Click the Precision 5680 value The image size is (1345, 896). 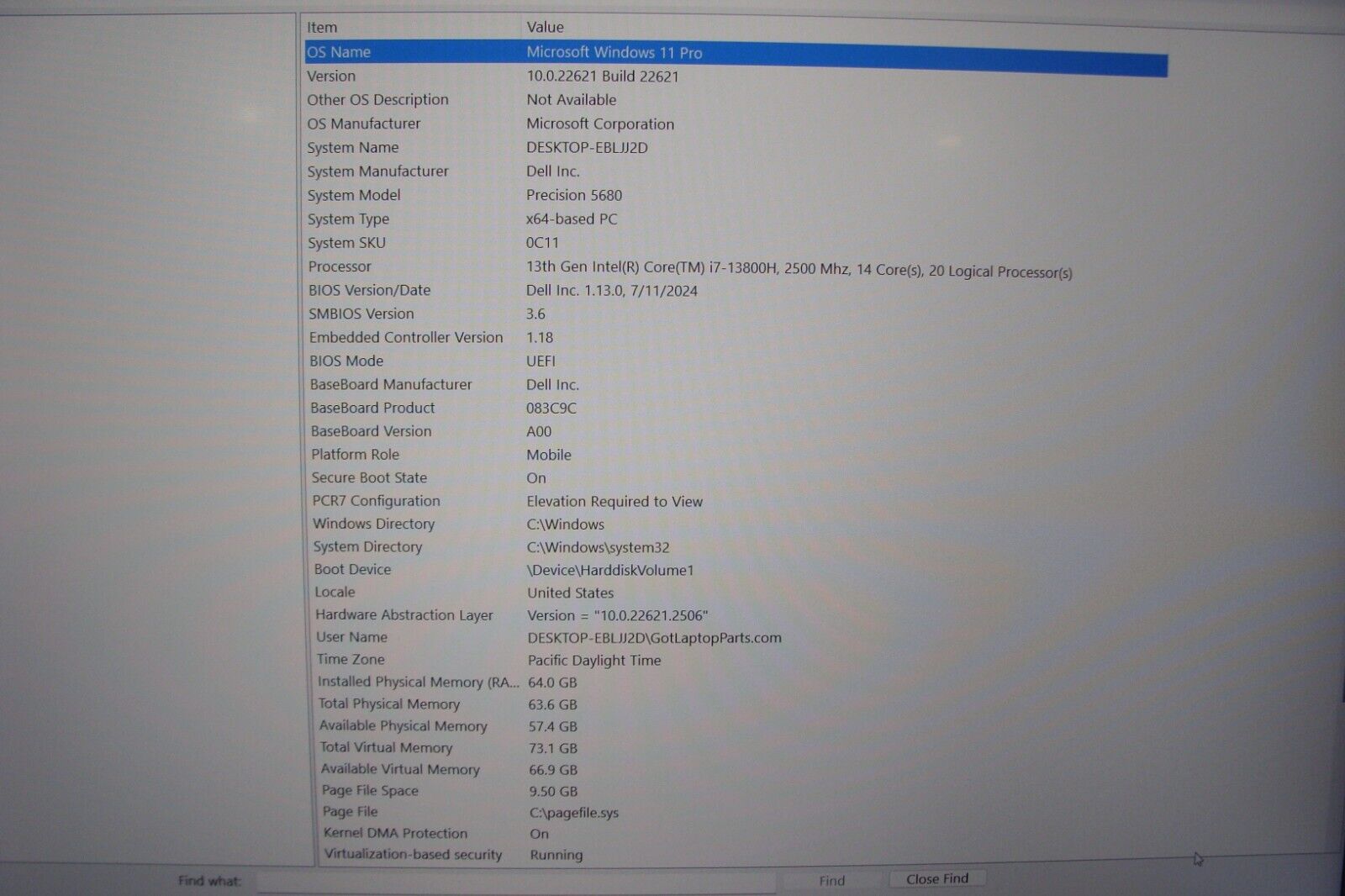[574, 195]
